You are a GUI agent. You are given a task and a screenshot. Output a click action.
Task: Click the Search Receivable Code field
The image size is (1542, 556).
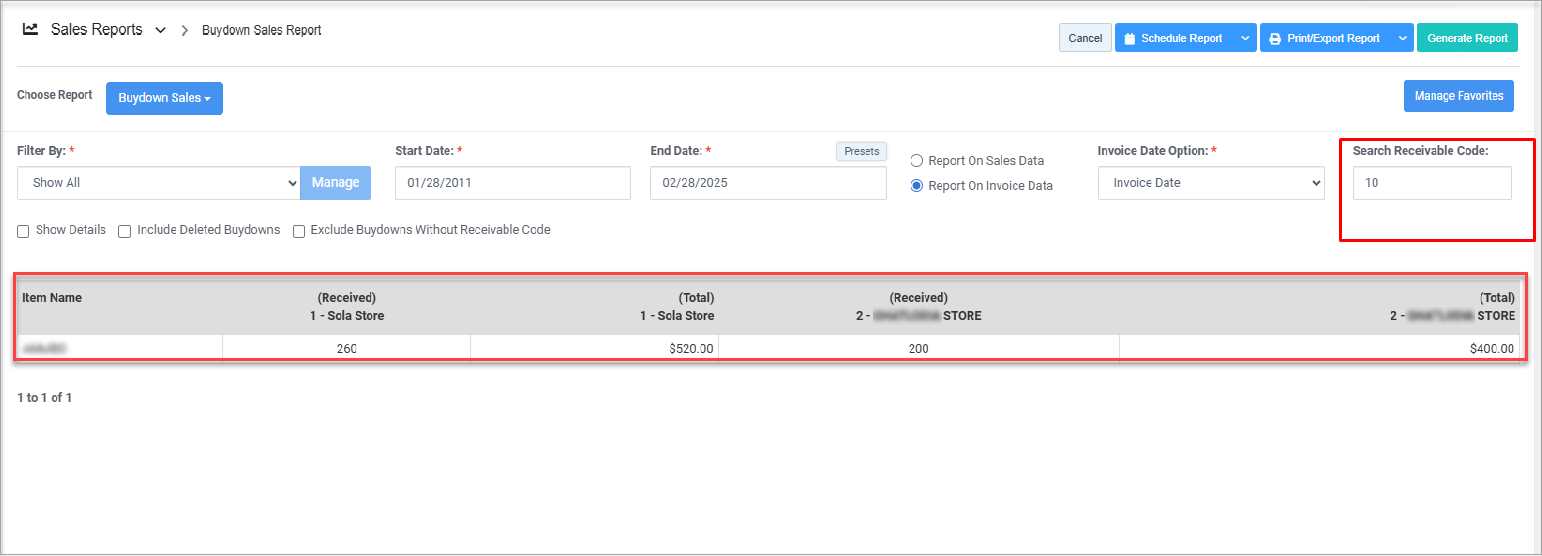click(x=1431, y=183)
